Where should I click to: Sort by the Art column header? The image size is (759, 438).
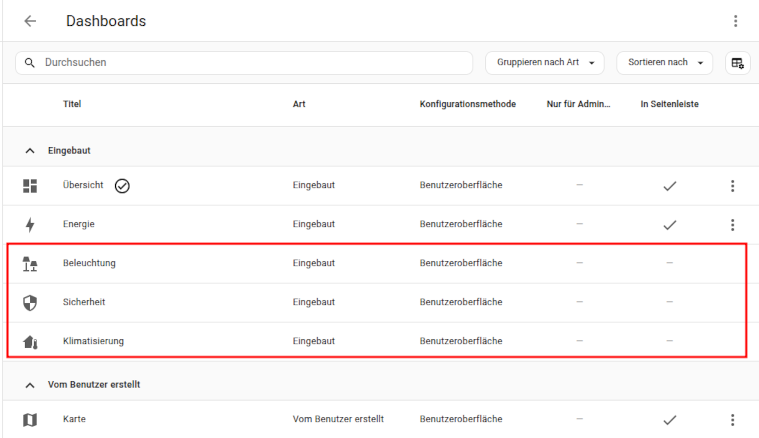[299, 104]
